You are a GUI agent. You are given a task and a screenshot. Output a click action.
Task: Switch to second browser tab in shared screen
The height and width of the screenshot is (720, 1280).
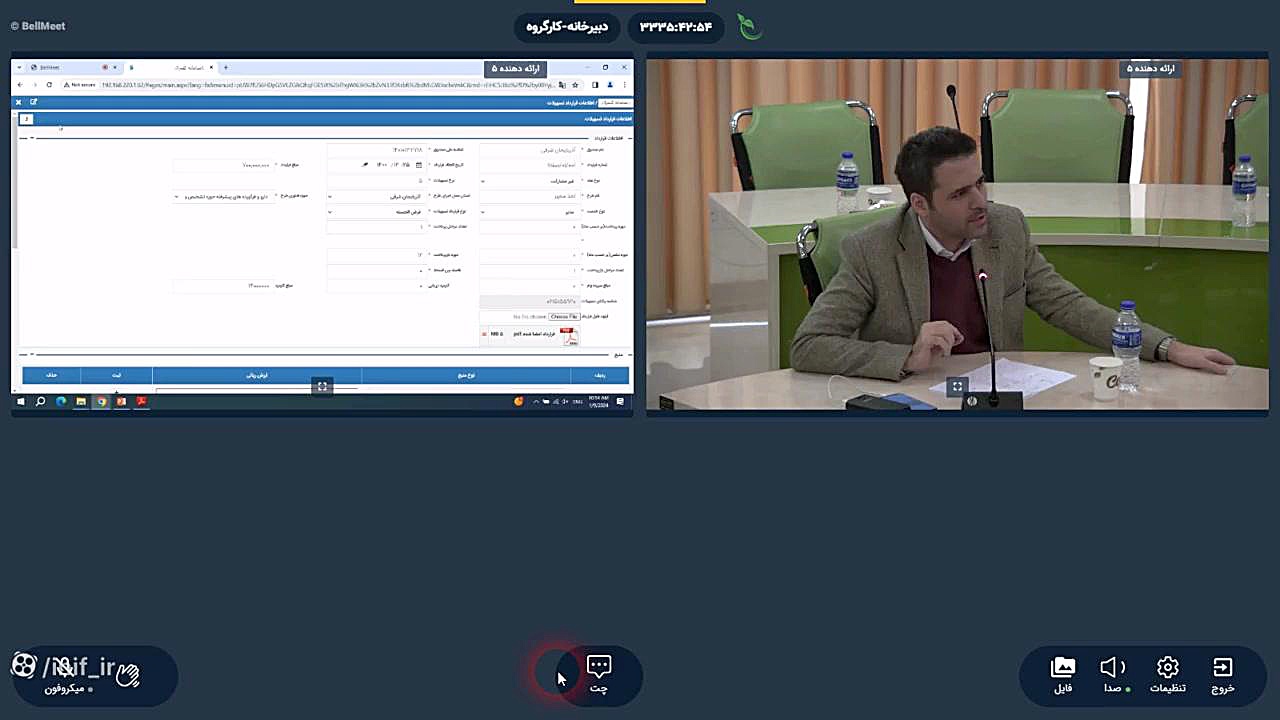coord(170,67)
